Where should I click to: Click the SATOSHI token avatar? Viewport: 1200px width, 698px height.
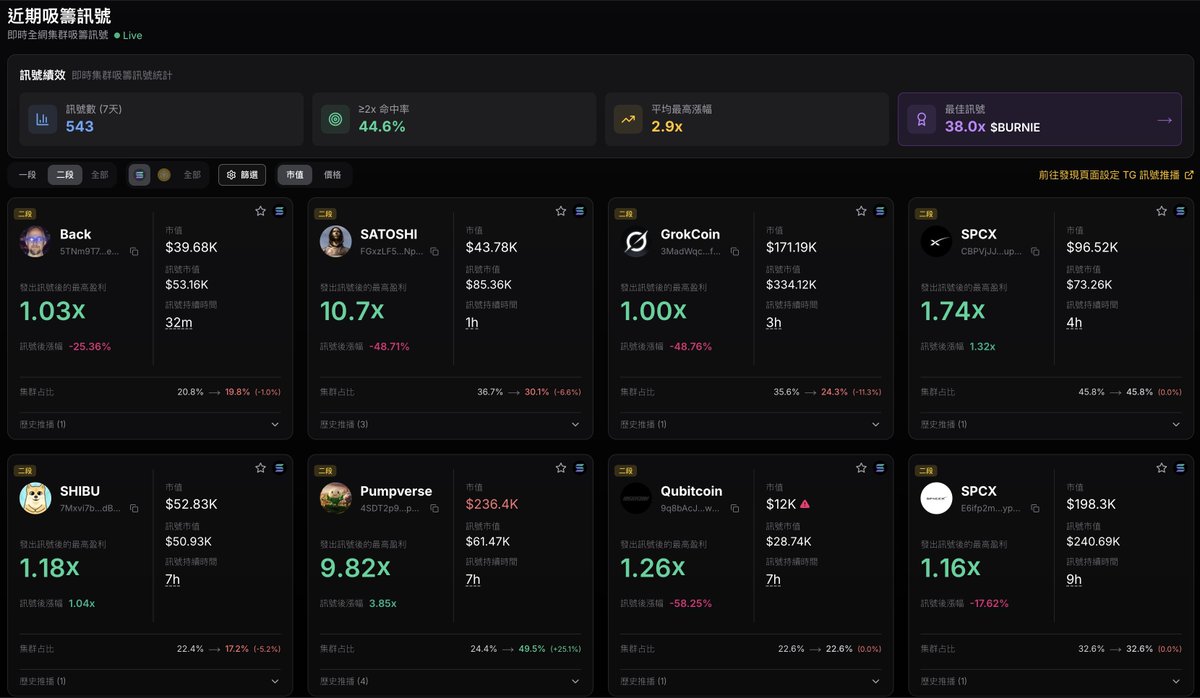click(x=336, y=241)
